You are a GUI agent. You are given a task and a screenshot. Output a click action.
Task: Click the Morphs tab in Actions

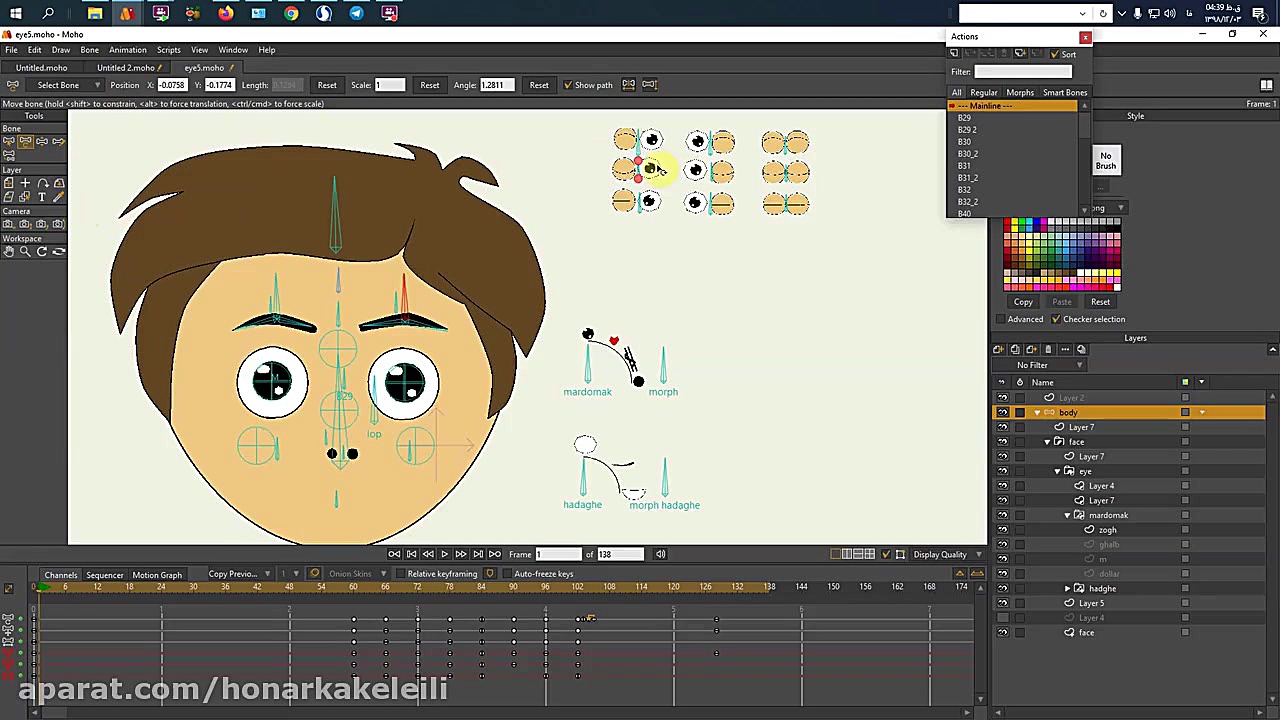pyautogui.click(x=1020, y=92)
